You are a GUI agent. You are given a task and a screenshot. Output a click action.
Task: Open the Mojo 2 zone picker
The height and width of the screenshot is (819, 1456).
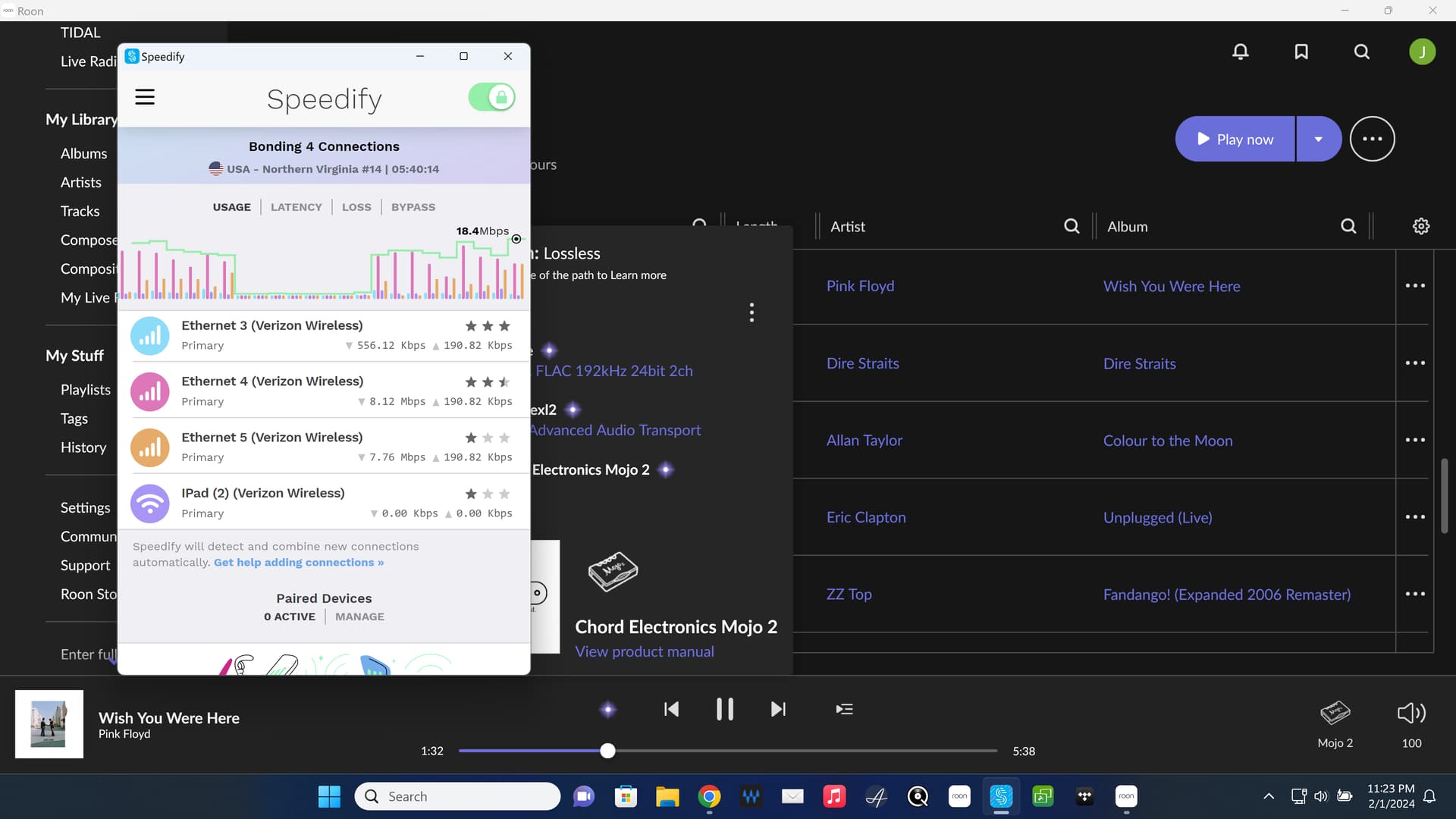(1335, 723)
